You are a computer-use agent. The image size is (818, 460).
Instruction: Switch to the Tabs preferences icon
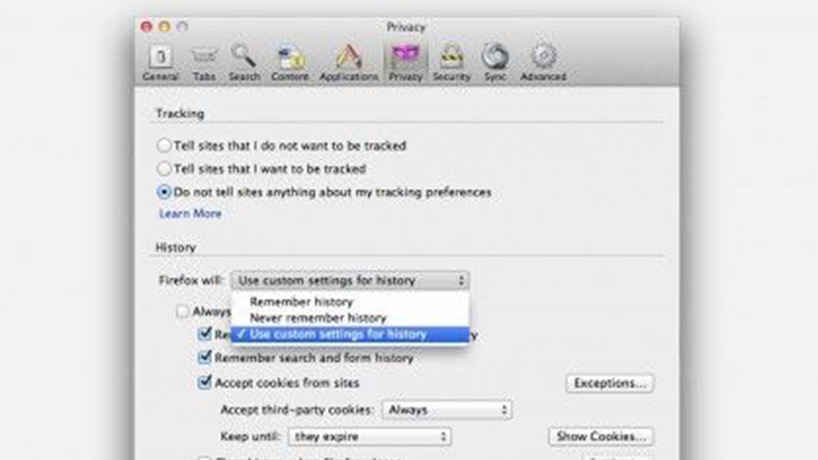point(204,61)
